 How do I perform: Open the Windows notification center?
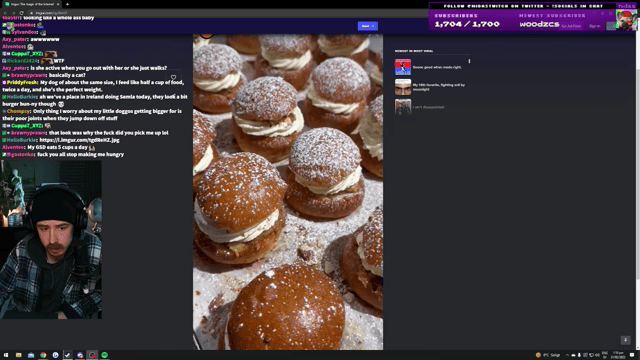coord(632,355)
